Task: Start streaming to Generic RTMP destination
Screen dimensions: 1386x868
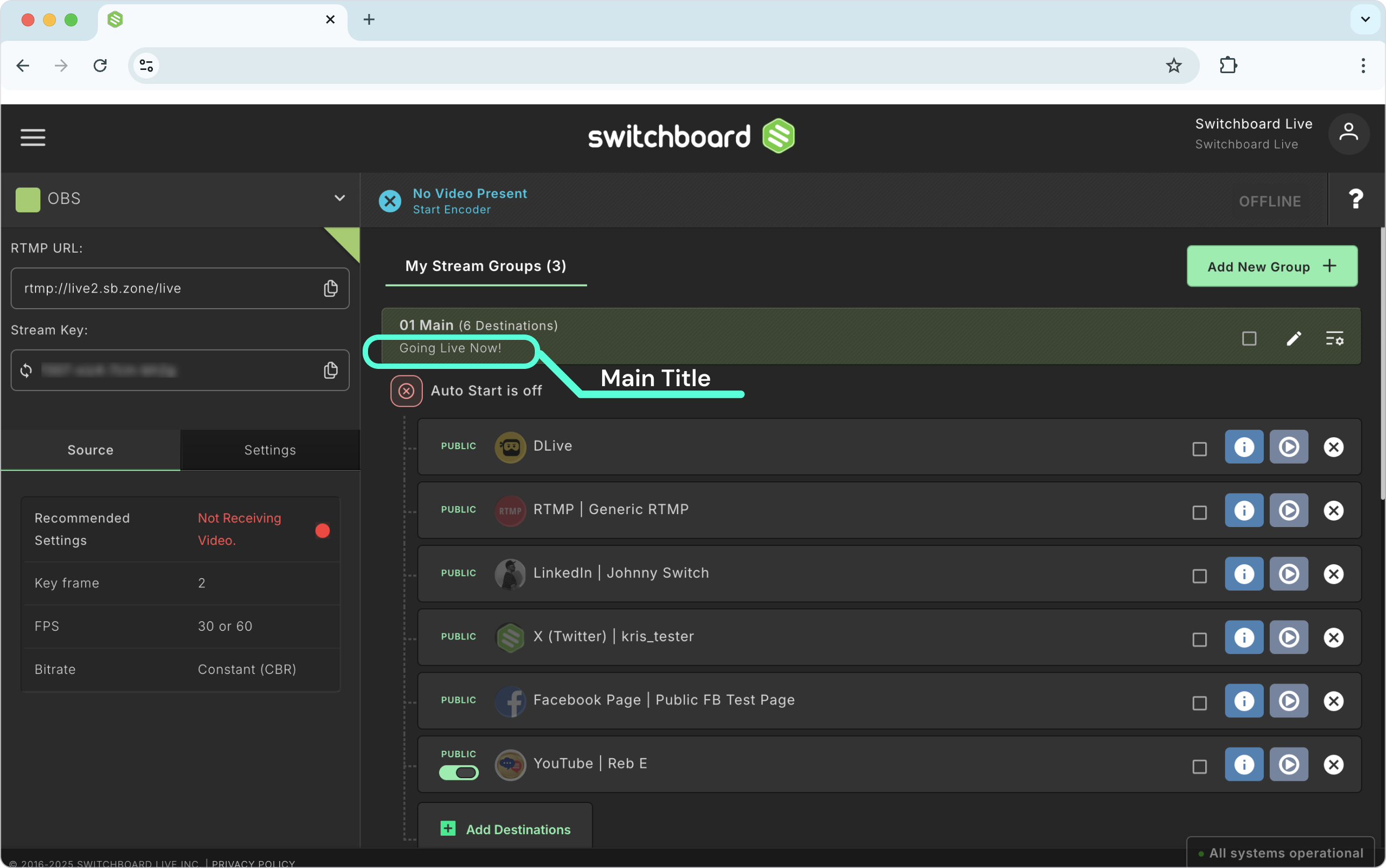Action: (1289, 510)
